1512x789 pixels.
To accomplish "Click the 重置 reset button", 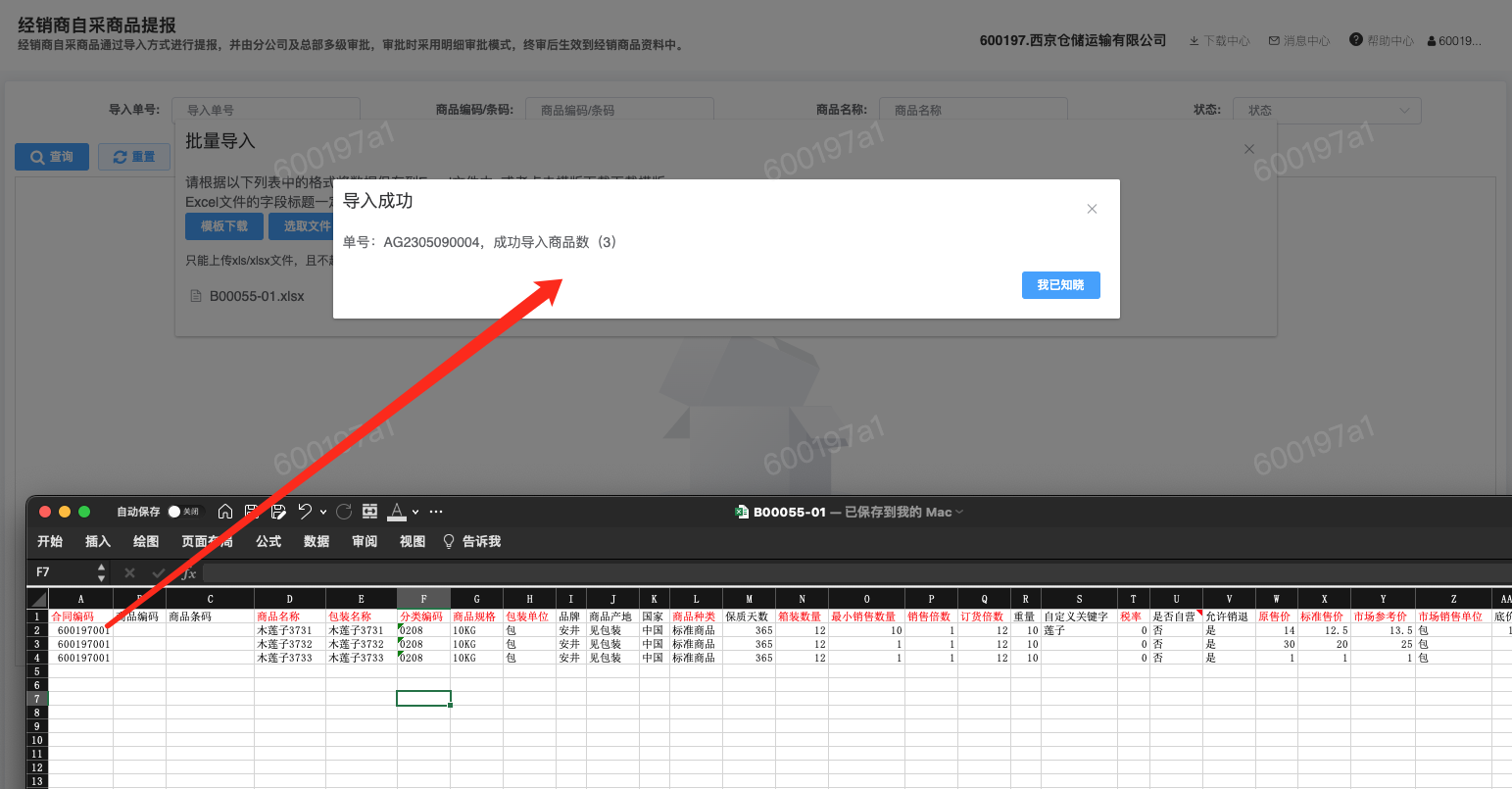I will [134, 157].
